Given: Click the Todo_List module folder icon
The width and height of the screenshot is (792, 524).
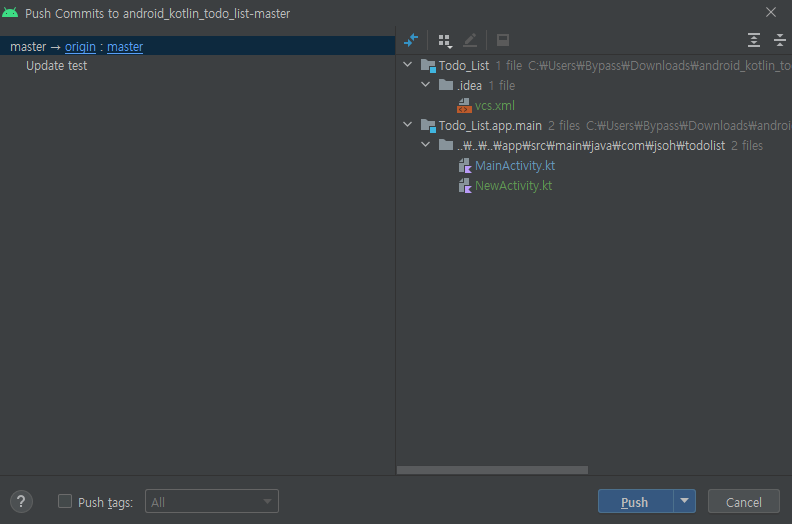Looking at the screenshot, I should 428,66.
